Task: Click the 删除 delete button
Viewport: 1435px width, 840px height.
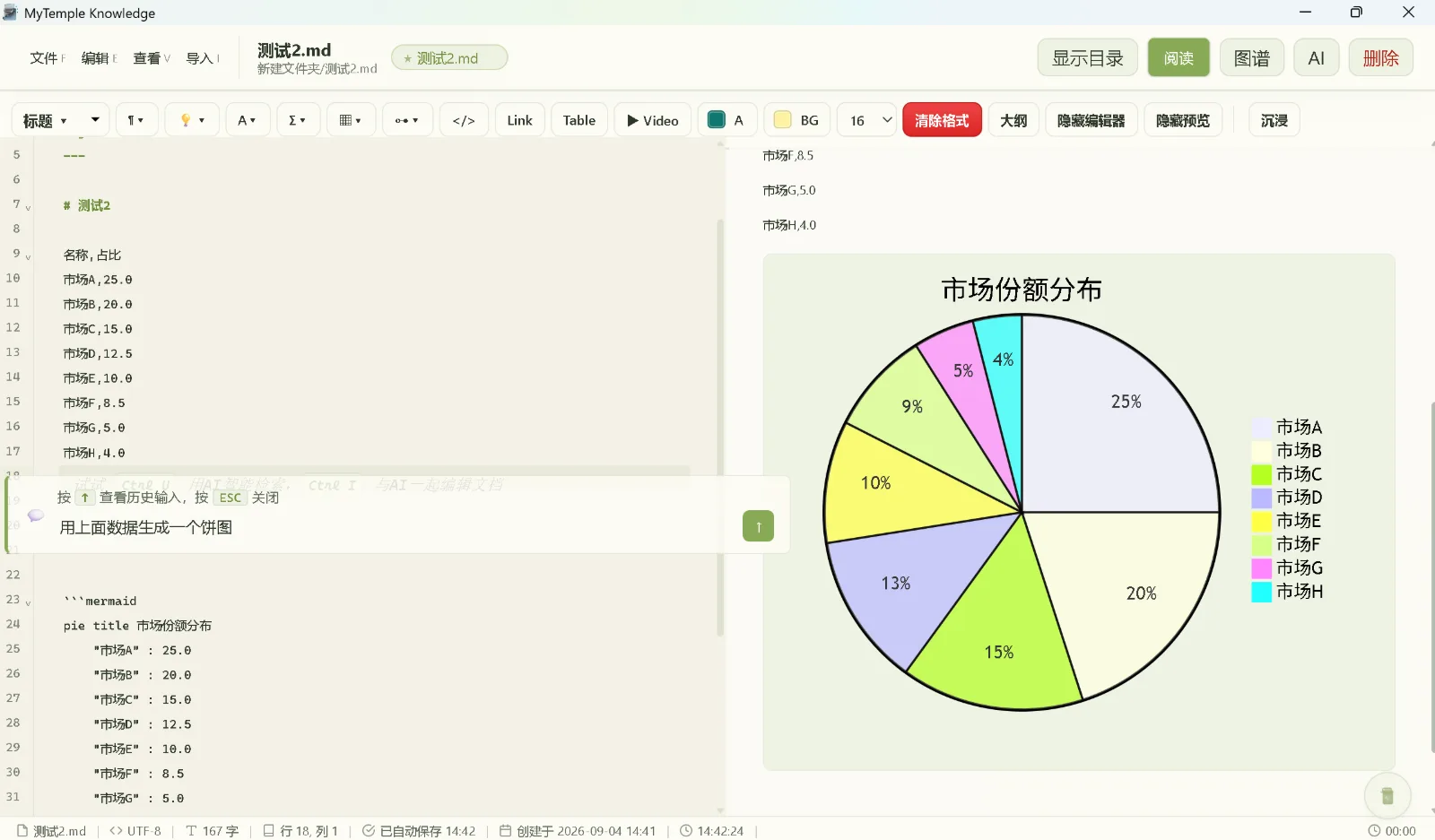Action: point(1381,57)
